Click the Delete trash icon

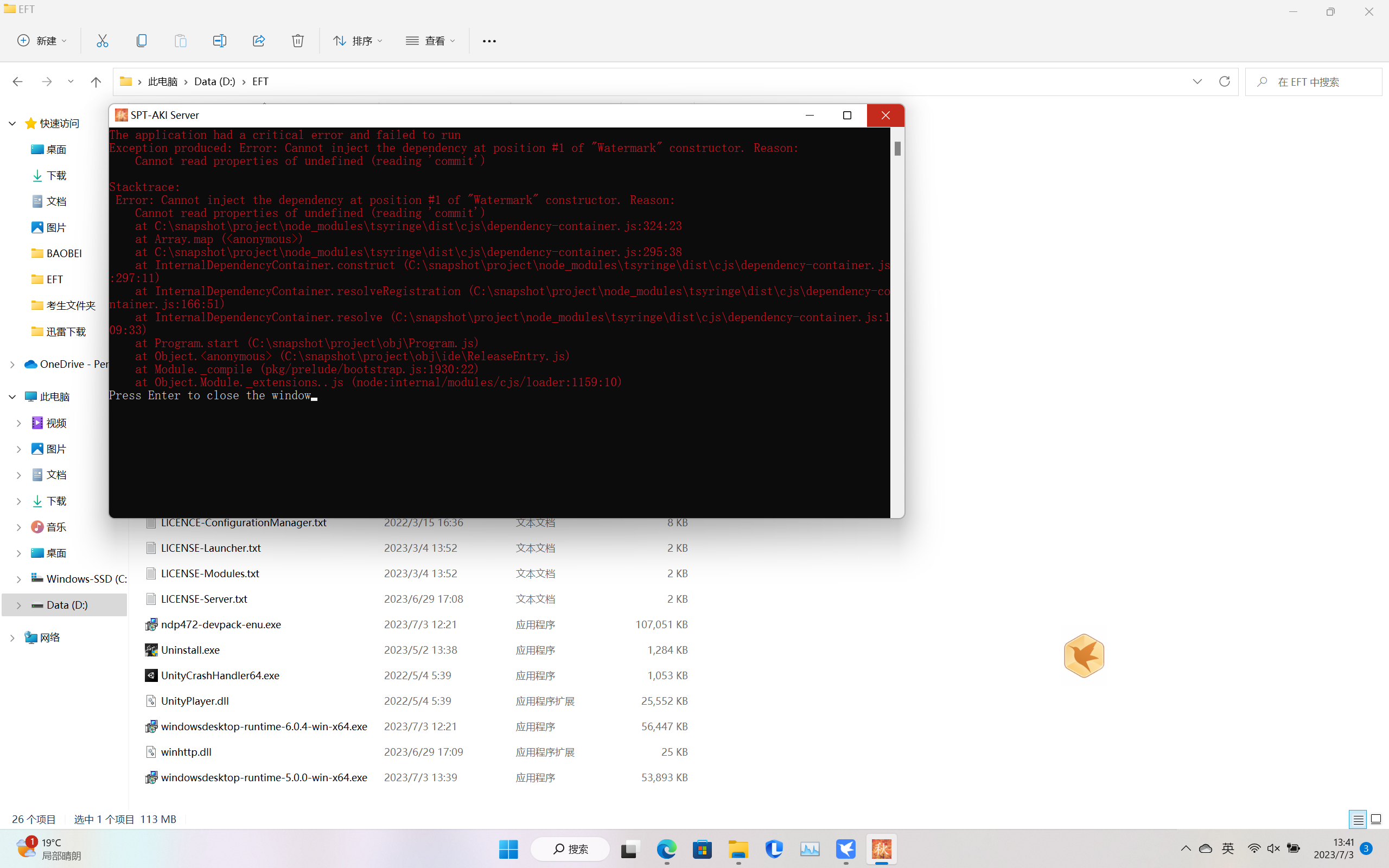coord(297,41)
